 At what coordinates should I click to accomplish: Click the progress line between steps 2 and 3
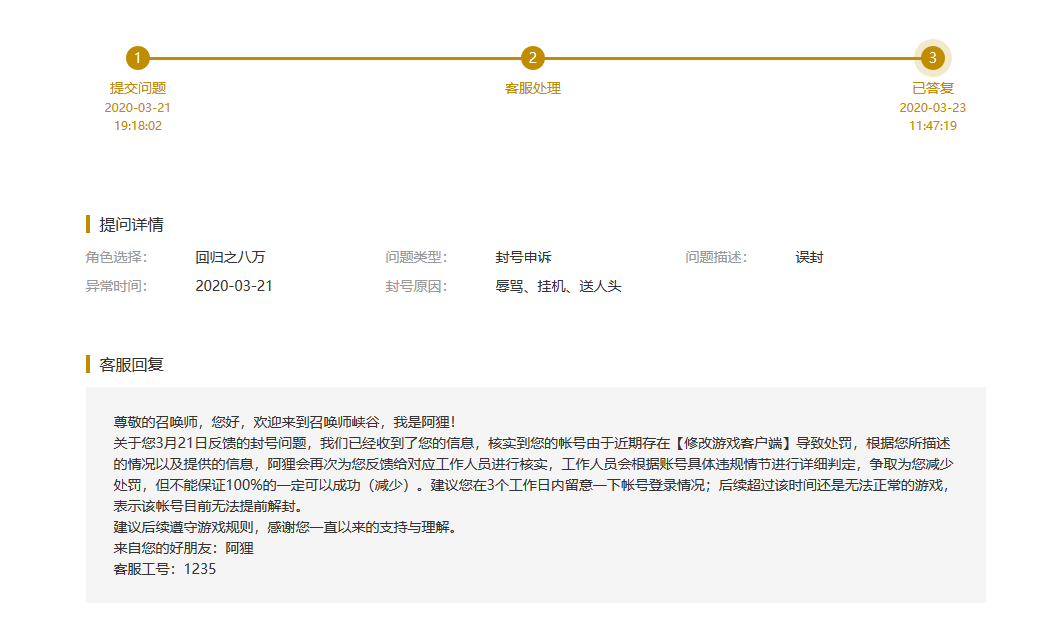[x=732, y=58]
